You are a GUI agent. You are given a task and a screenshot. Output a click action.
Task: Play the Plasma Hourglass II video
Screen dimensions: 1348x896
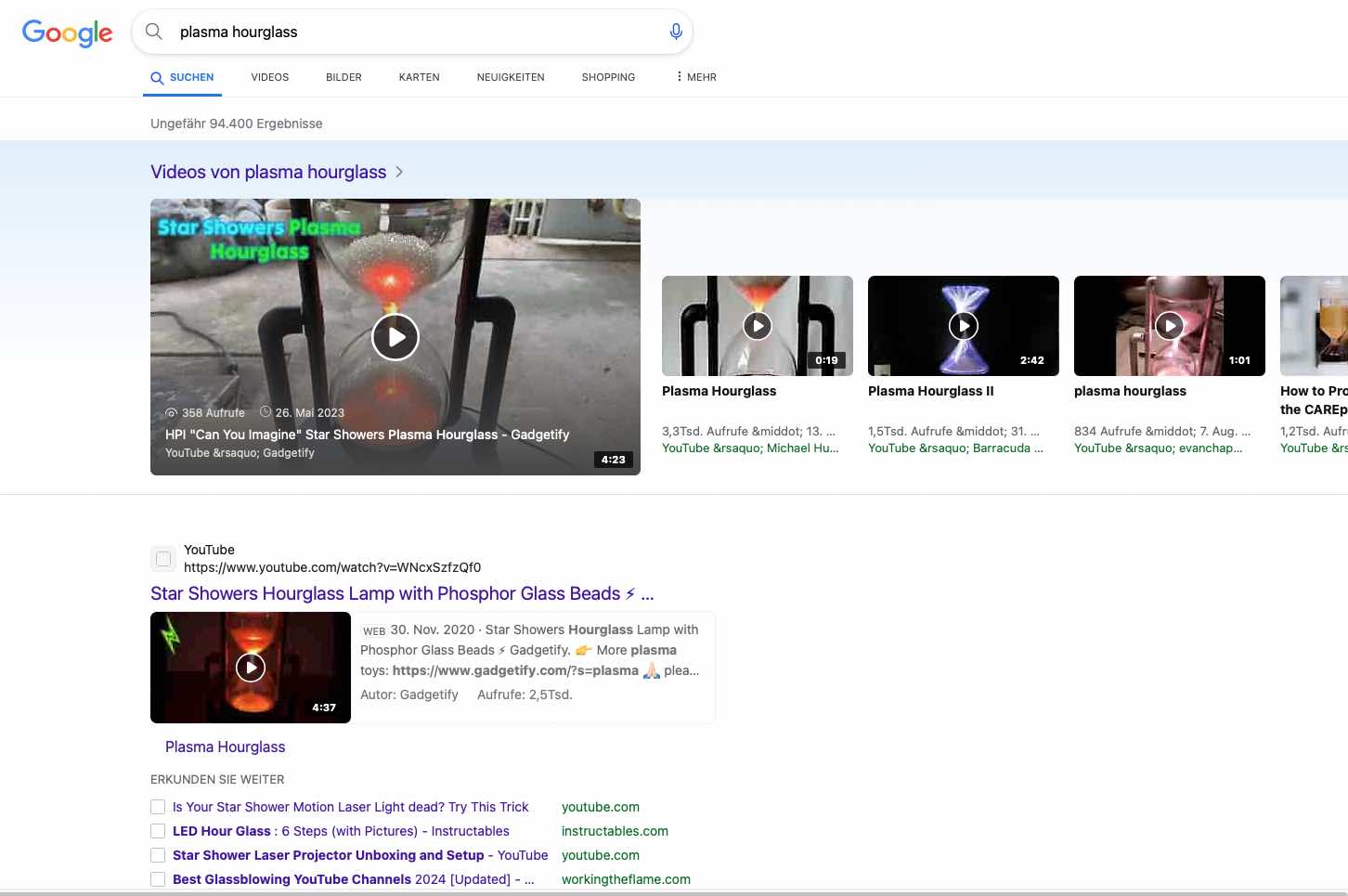(964, 326)
